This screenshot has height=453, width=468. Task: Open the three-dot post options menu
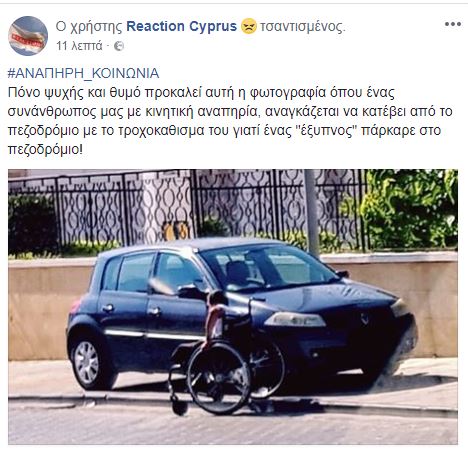(x=453, y=24)
